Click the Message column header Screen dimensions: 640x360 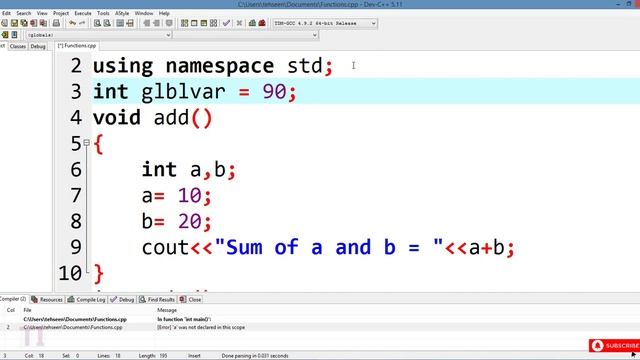pos(167,310)
